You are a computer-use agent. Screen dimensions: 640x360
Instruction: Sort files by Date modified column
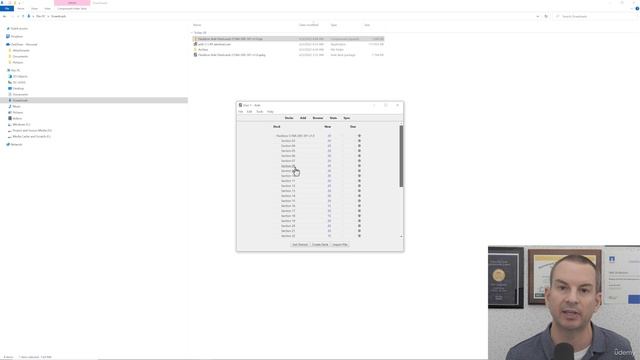tap(309, 25)
